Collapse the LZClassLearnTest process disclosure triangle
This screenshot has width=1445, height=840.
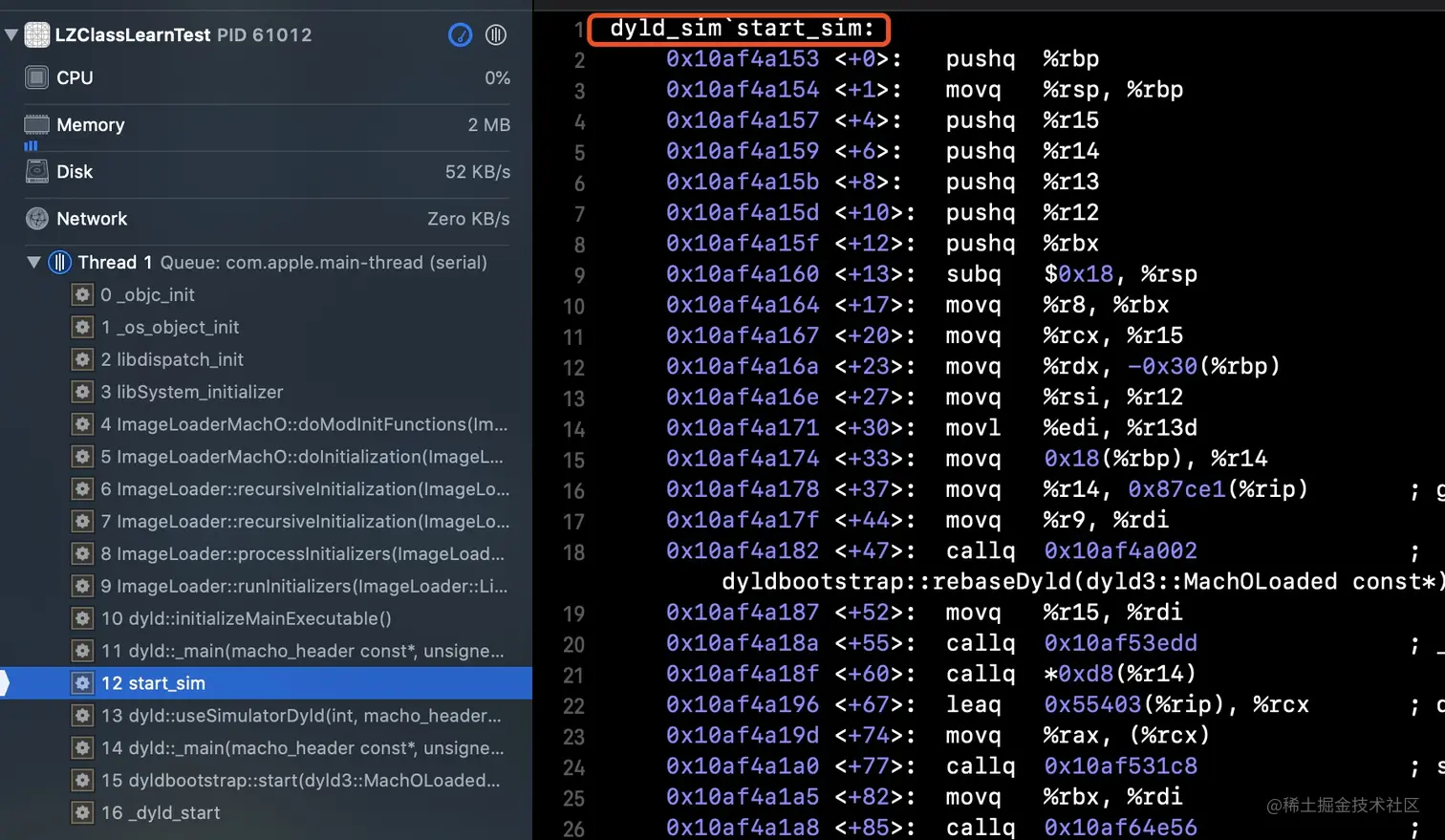pos(11,34)
